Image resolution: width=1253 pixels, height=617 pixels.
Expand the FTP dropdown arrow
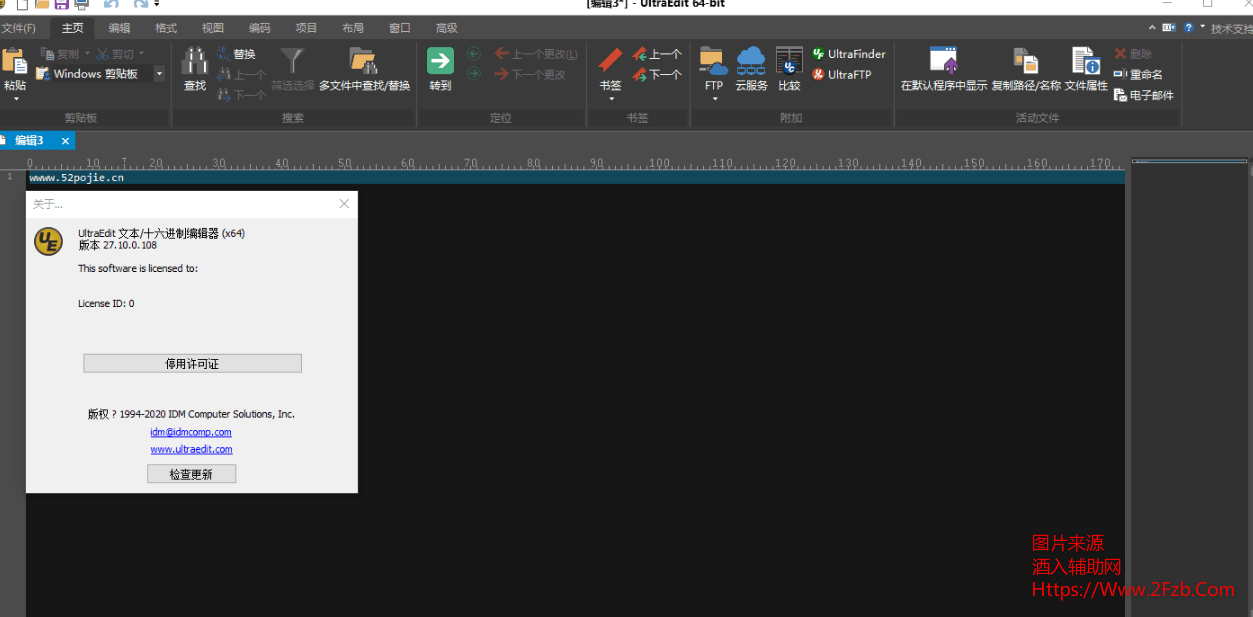pos(714,99)
